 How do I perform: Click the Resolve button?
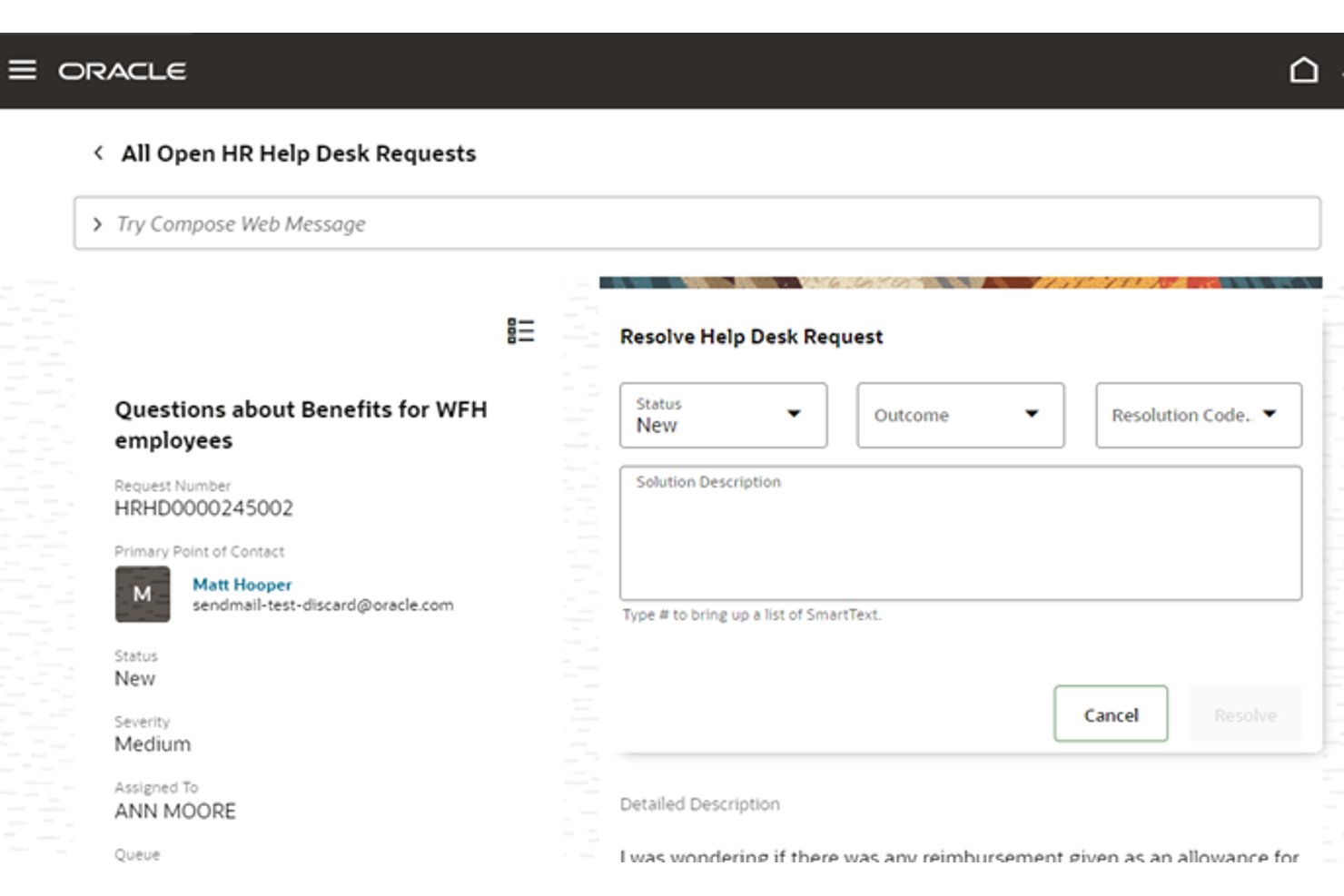tap(1245, 714)
